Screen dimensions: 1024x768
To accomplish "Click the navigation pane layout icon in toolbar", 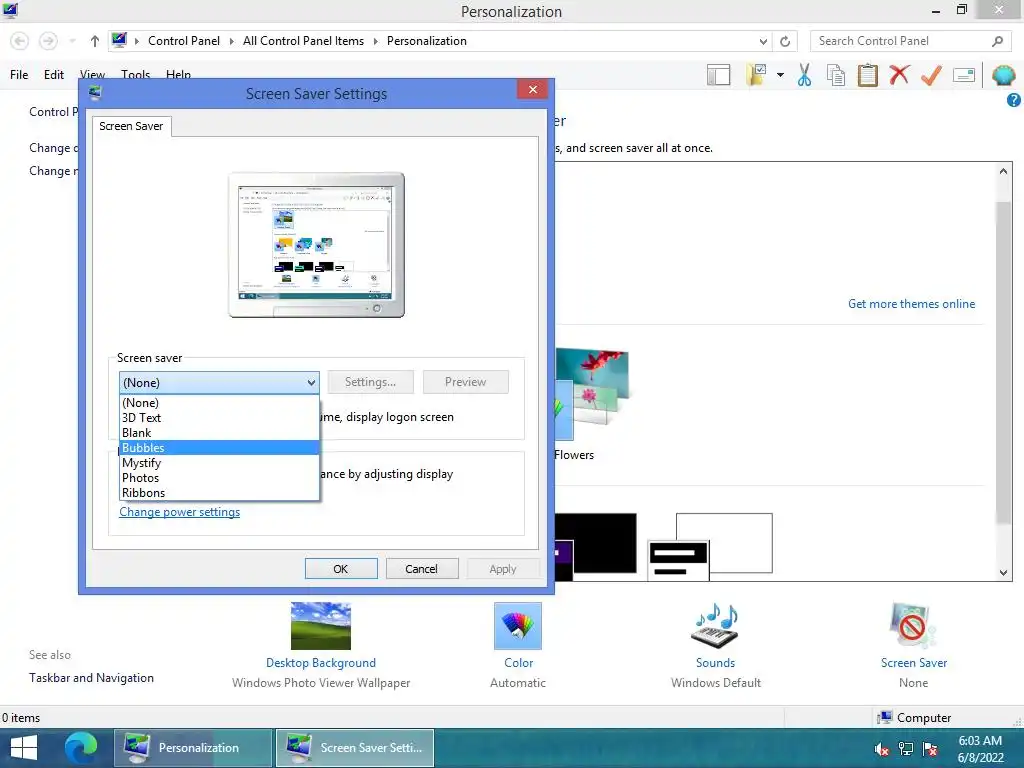I will [718, 75].
